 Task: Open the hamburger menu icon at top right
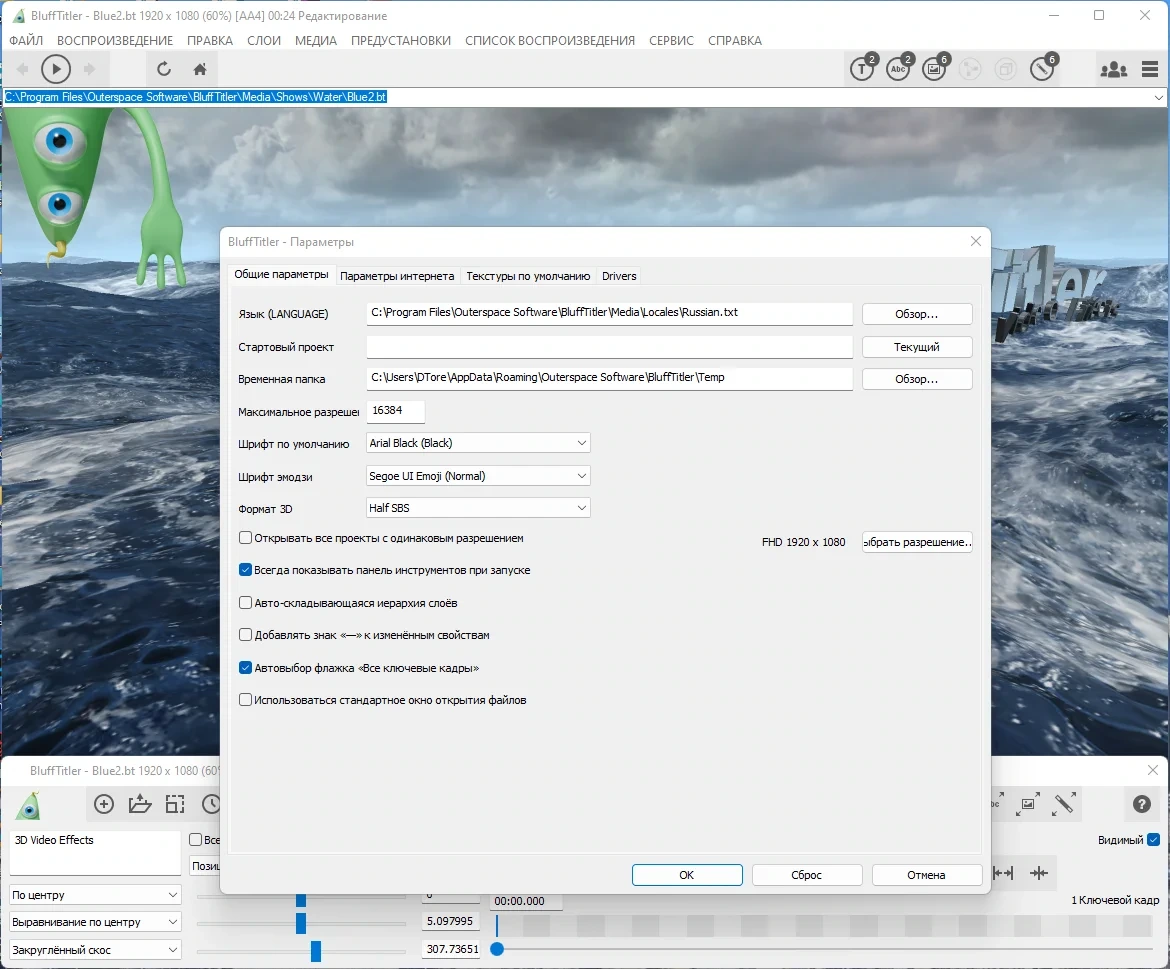tap(1150, 69)
